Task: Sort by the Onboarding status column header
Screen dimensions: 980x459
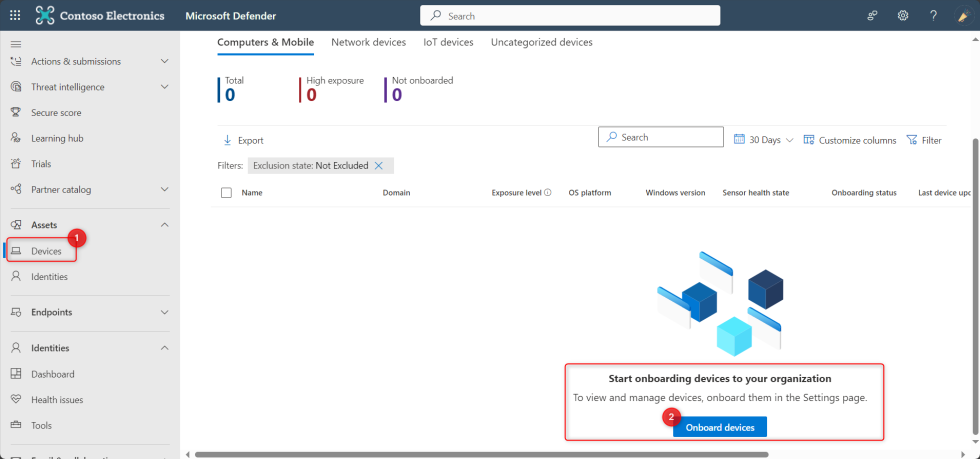Action: pos(864,193)
